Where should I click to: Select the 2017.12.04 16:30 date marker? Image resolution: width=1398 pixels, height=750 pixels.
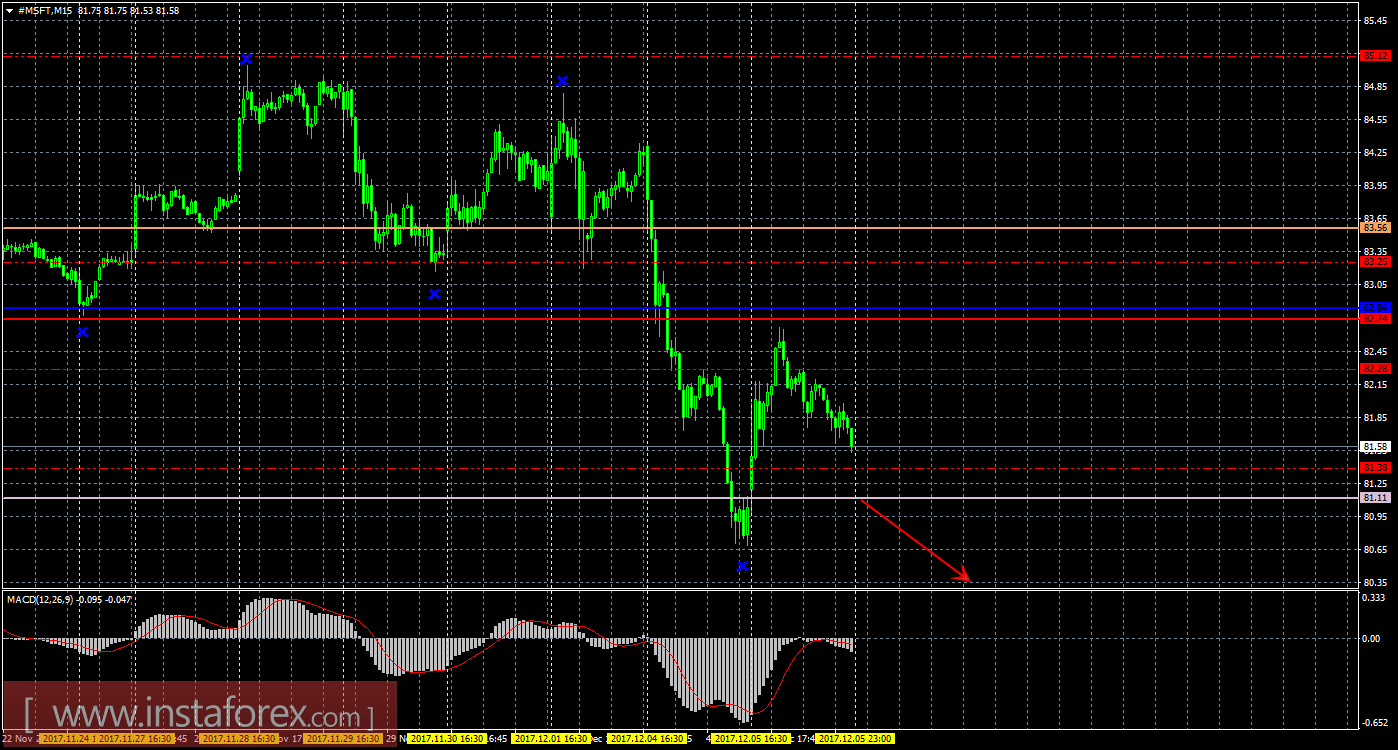click(648, 739)
